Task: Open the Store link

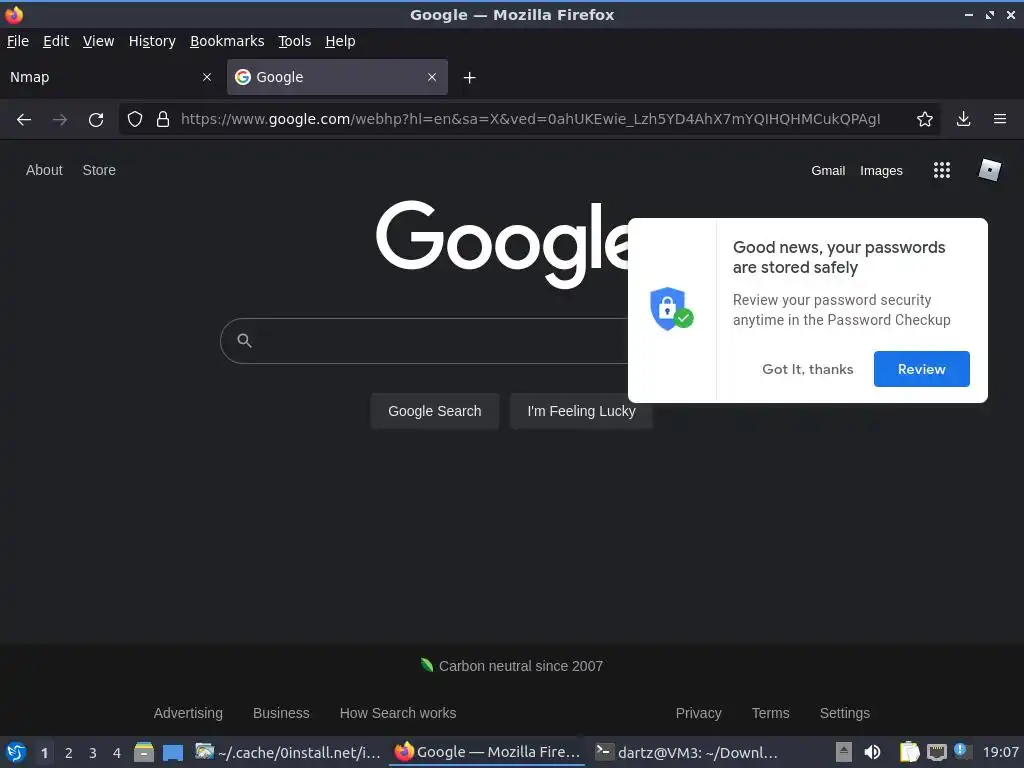Action: (99, 170)
